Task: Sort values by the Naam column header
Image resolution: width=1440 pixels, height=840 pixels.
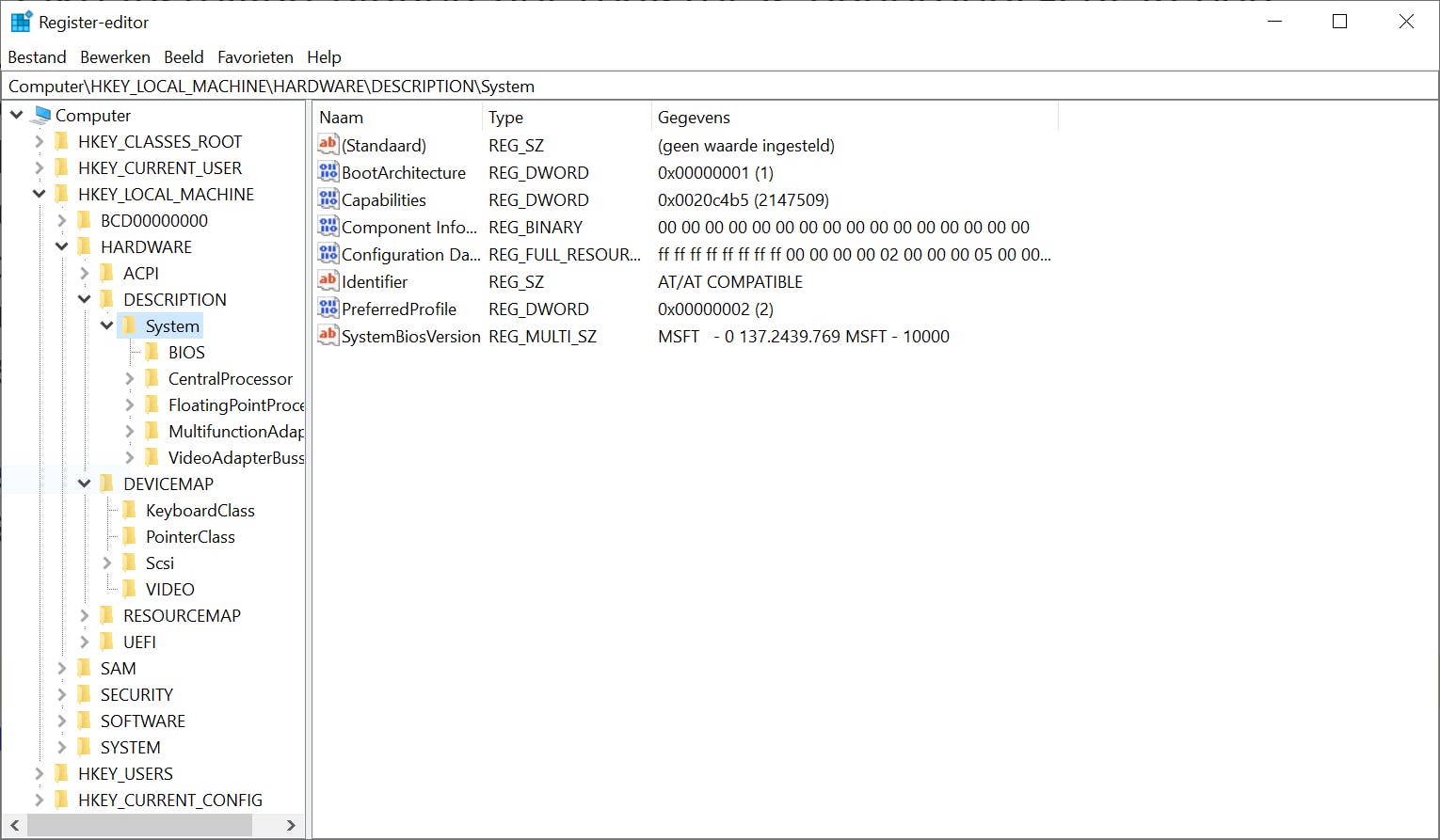Action: (x=397, y=118)
